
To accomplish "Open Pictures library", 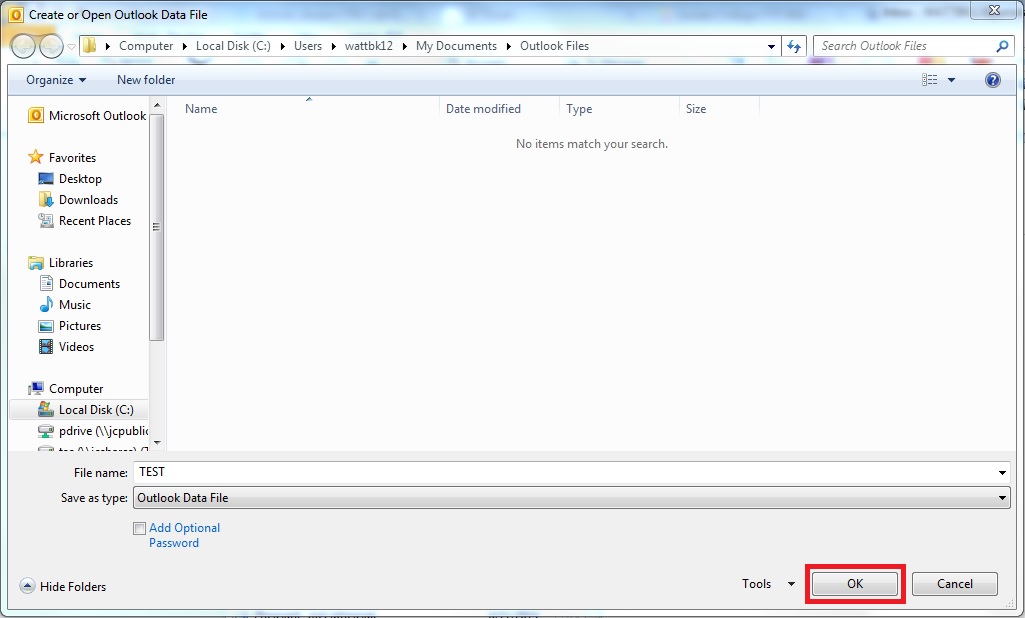I will pyautogui.click(x=80, y=325).
